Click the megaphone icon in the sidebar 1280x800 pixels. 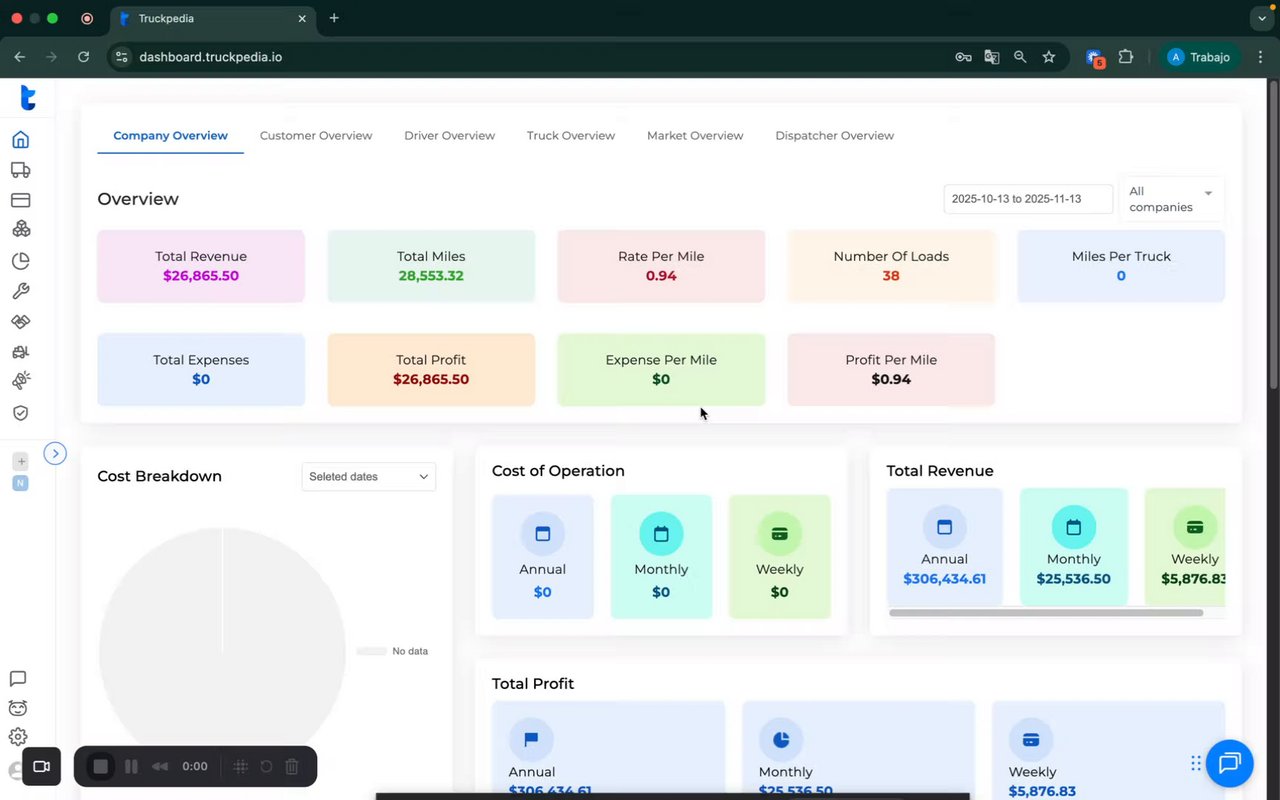point(20,381)
